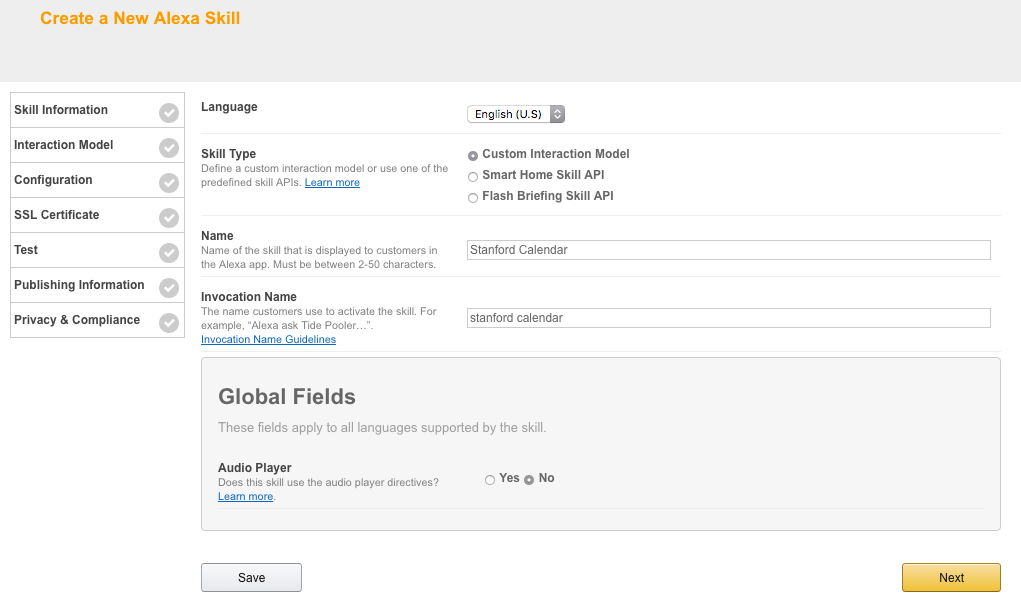Go to the Publishing Information tab
Screen dimensions: 1021x611
pos(79,285)
